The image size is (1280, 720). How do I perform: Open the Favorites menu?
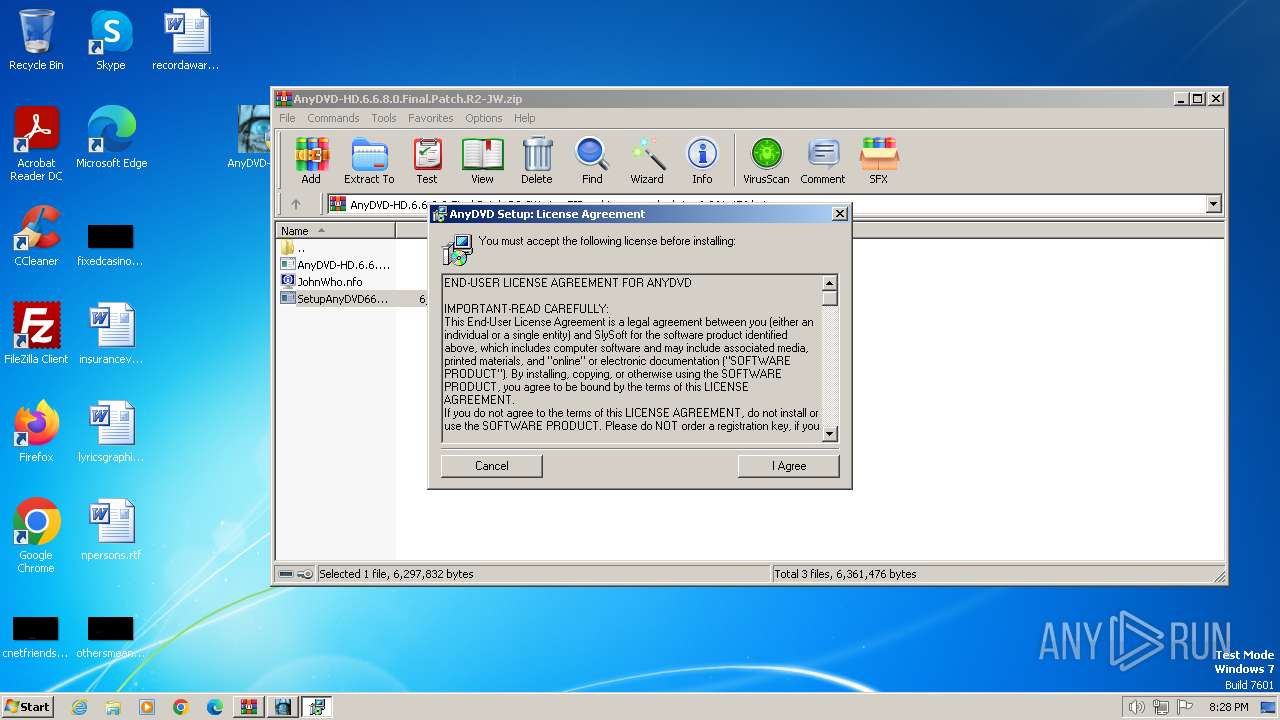430,118
